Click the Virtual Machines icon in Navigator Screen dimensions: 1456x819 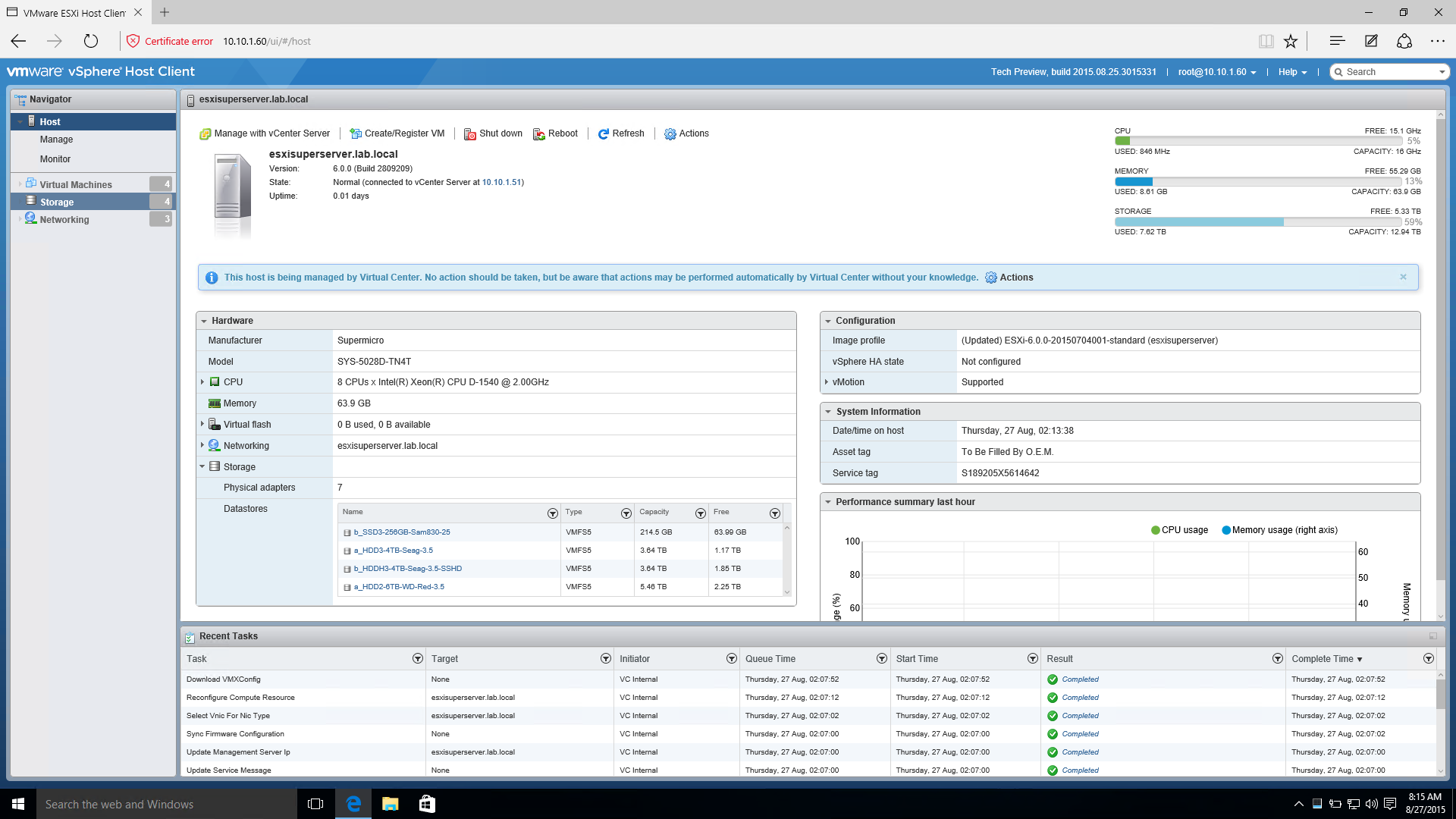click(x=30, y=184)
